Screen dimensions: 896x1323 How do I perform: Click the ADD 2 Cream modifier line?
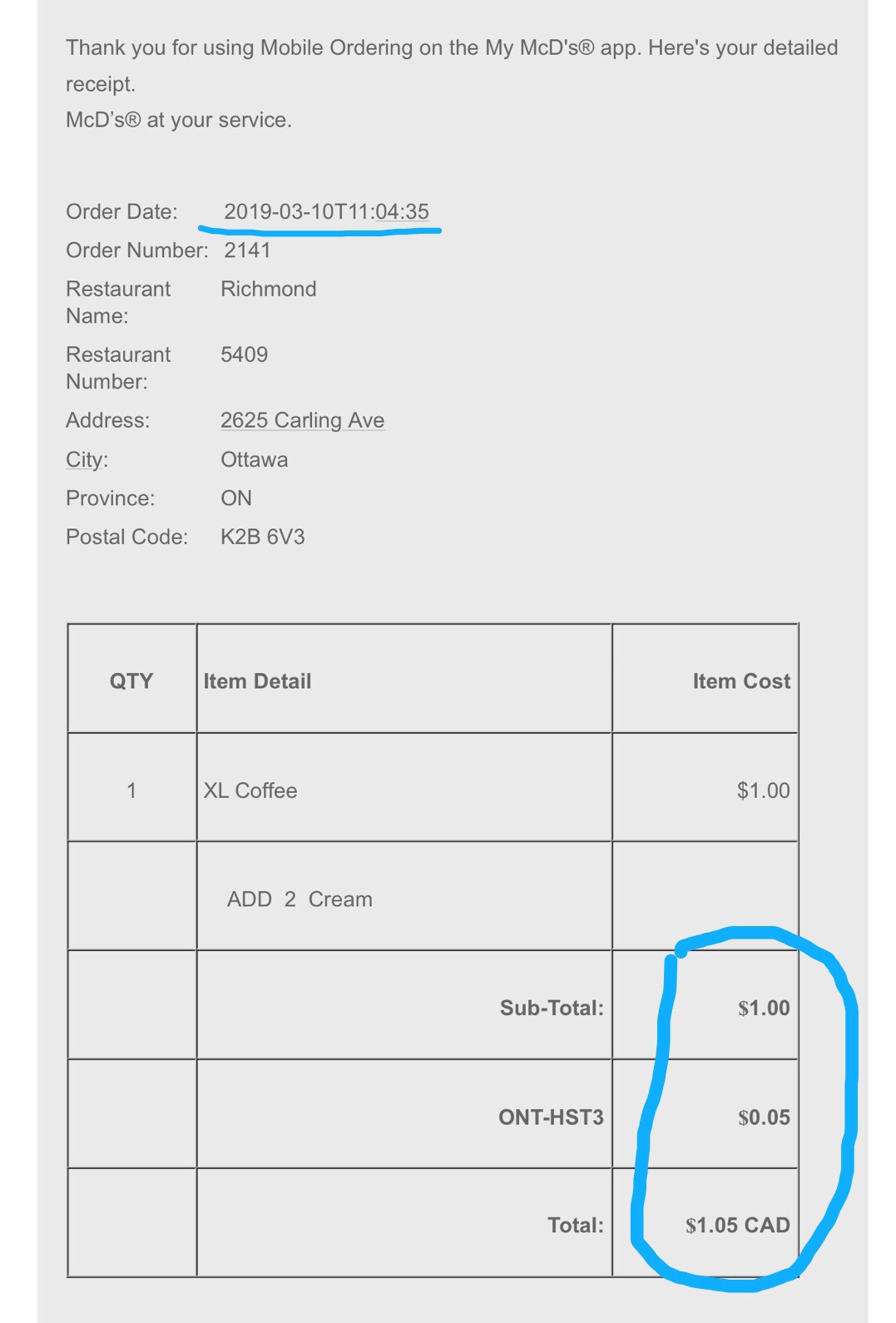pos(299,899)
